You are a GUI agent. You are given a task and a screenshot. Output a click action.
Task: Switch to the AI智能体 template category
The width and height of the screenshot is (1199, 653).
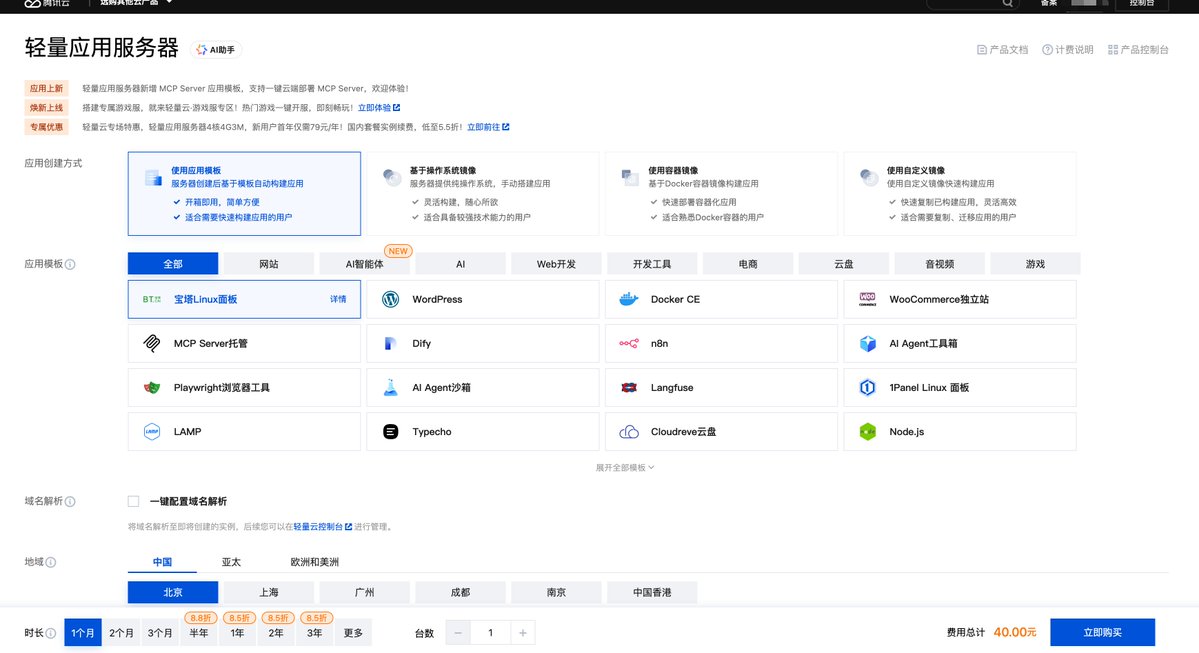point(363,262)
